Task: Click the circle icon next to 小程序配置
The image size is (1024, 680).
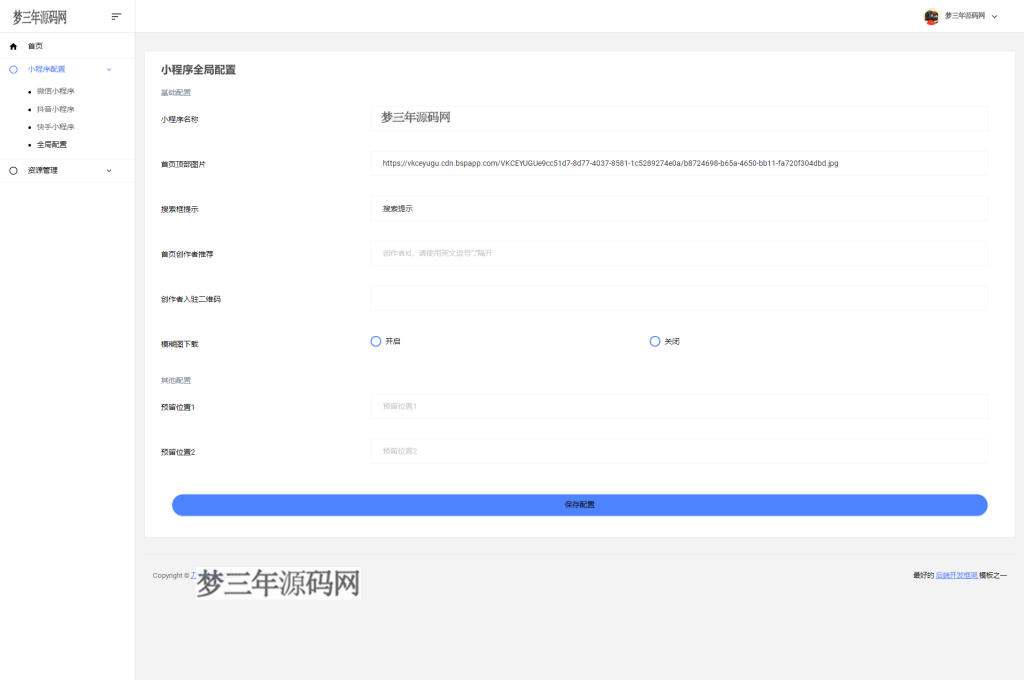Action: (12, 69)
